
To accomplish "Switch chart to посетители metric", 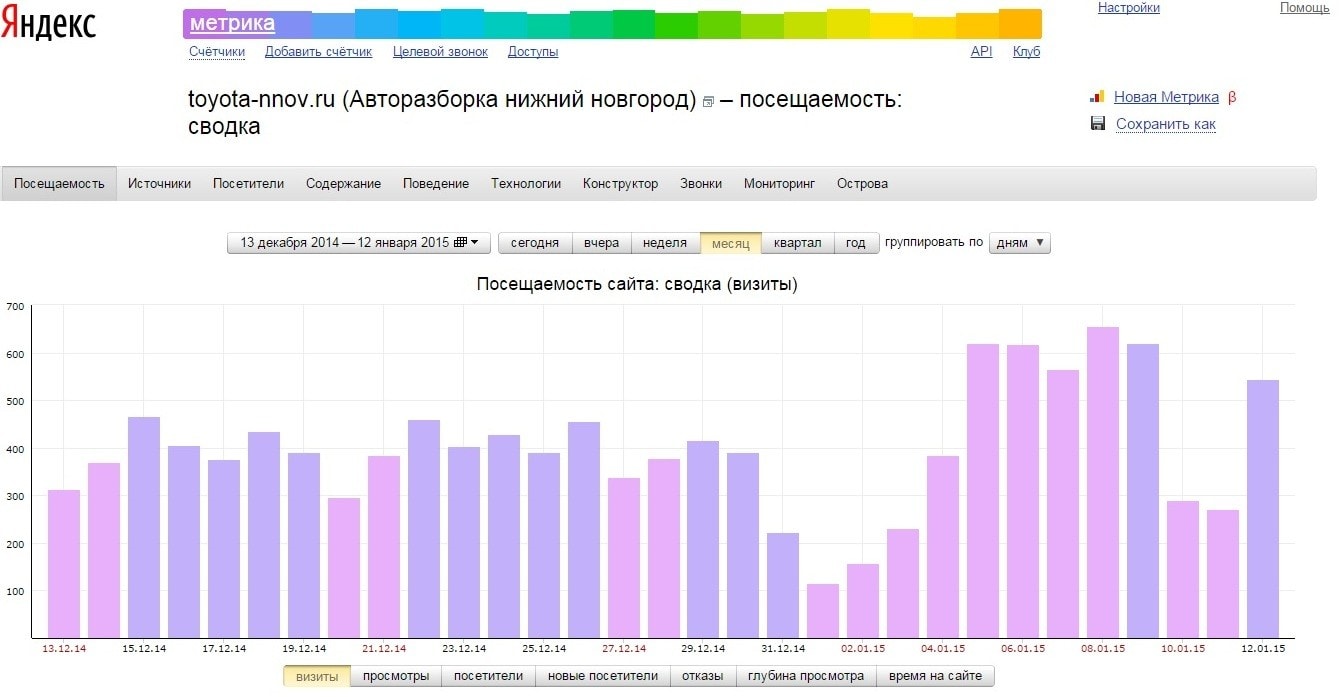I will (488, 676).
